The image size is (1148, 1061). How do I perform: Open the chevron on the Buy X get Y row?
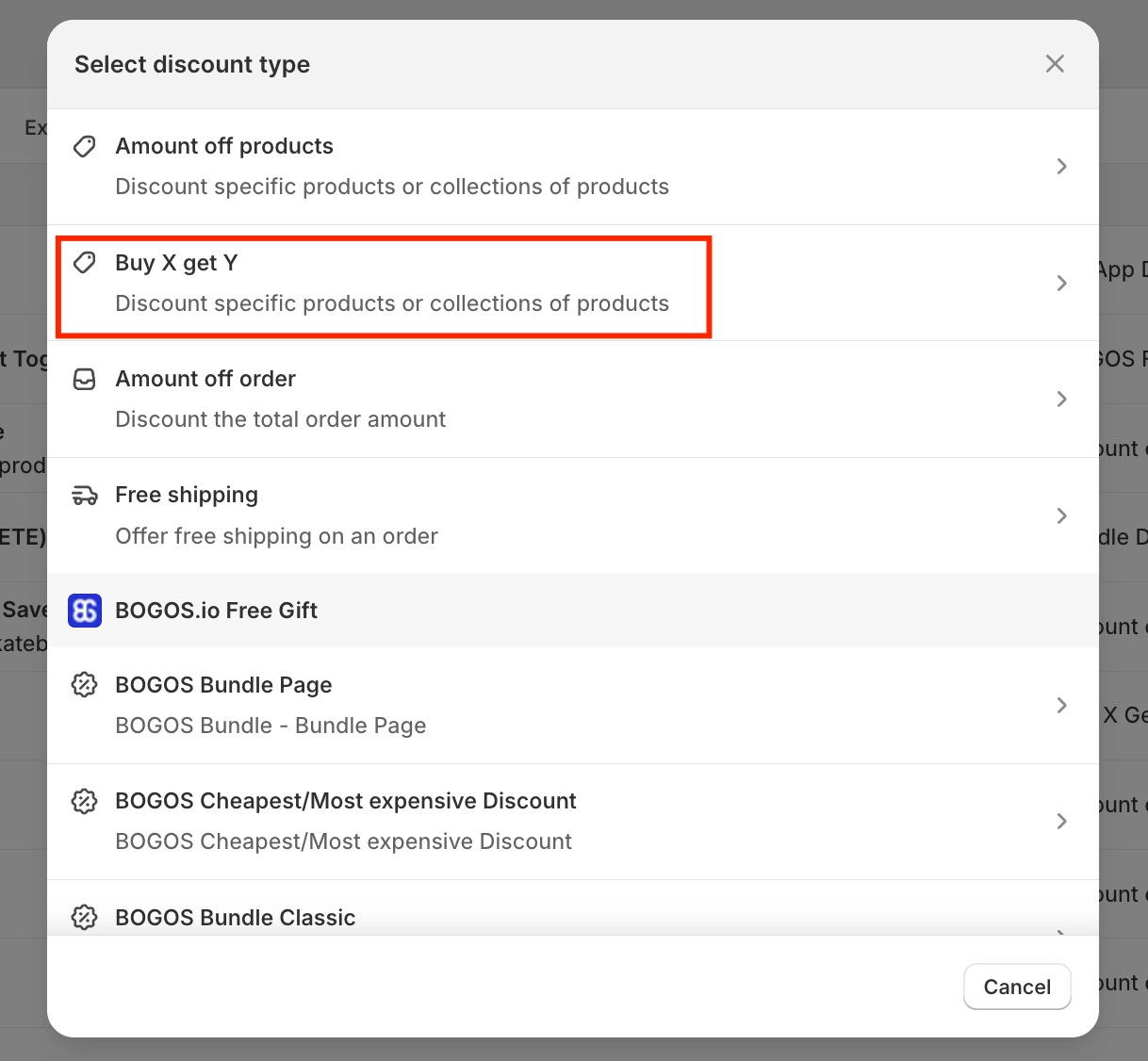[x=1061, y=283]
